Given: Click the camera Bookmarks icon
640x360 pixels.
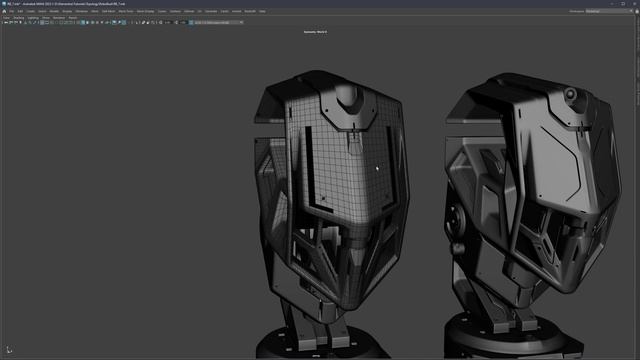Looking at the screenshot, I should [20, 22].
